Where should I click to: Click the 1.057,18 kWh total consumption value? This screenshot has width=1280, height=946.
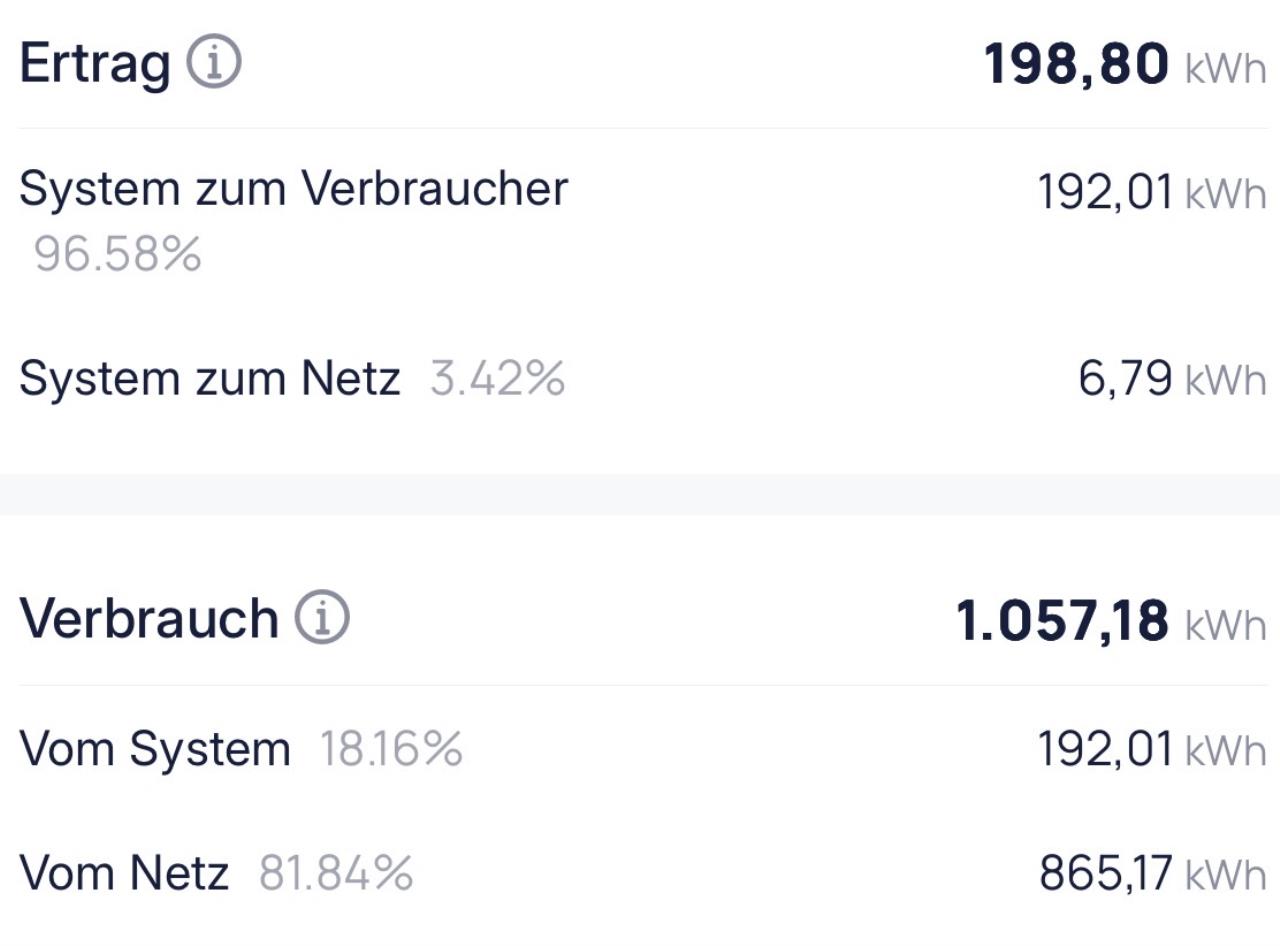1062,621
